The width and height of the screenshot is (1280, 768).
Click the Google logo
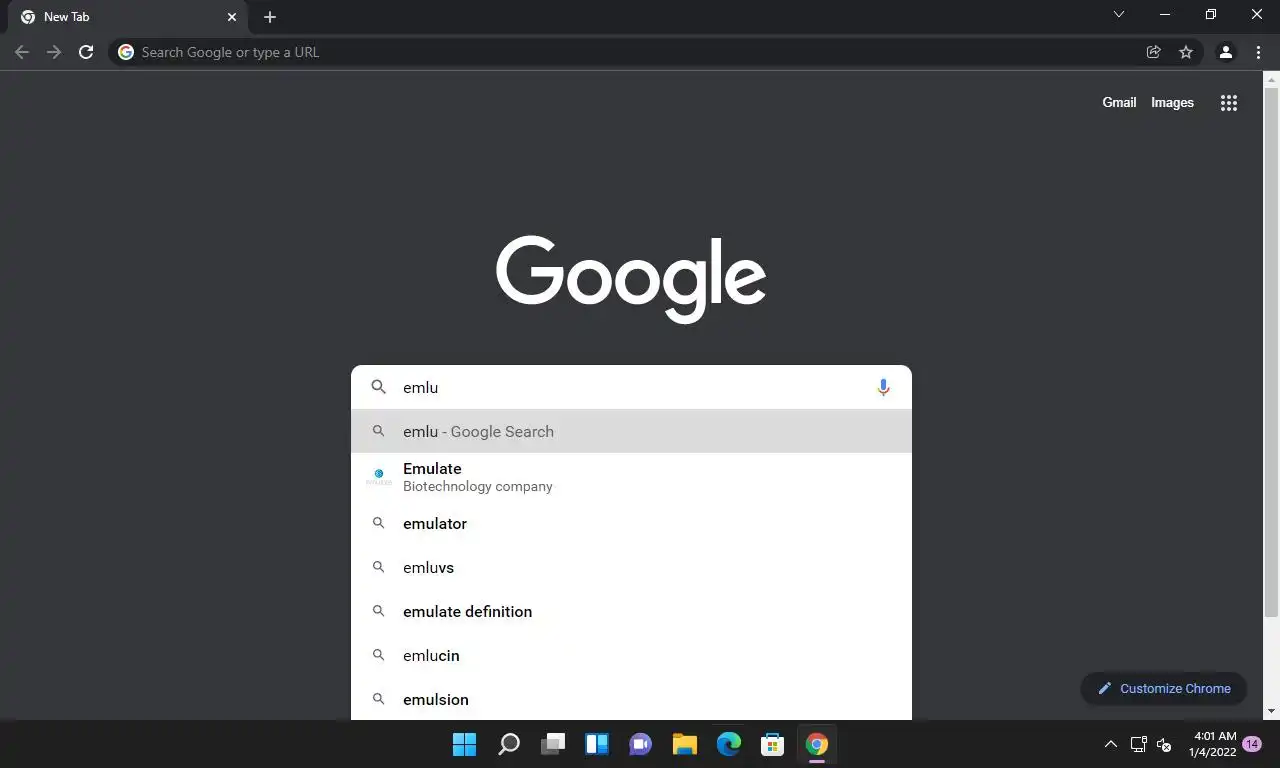(x=631, y=279)
